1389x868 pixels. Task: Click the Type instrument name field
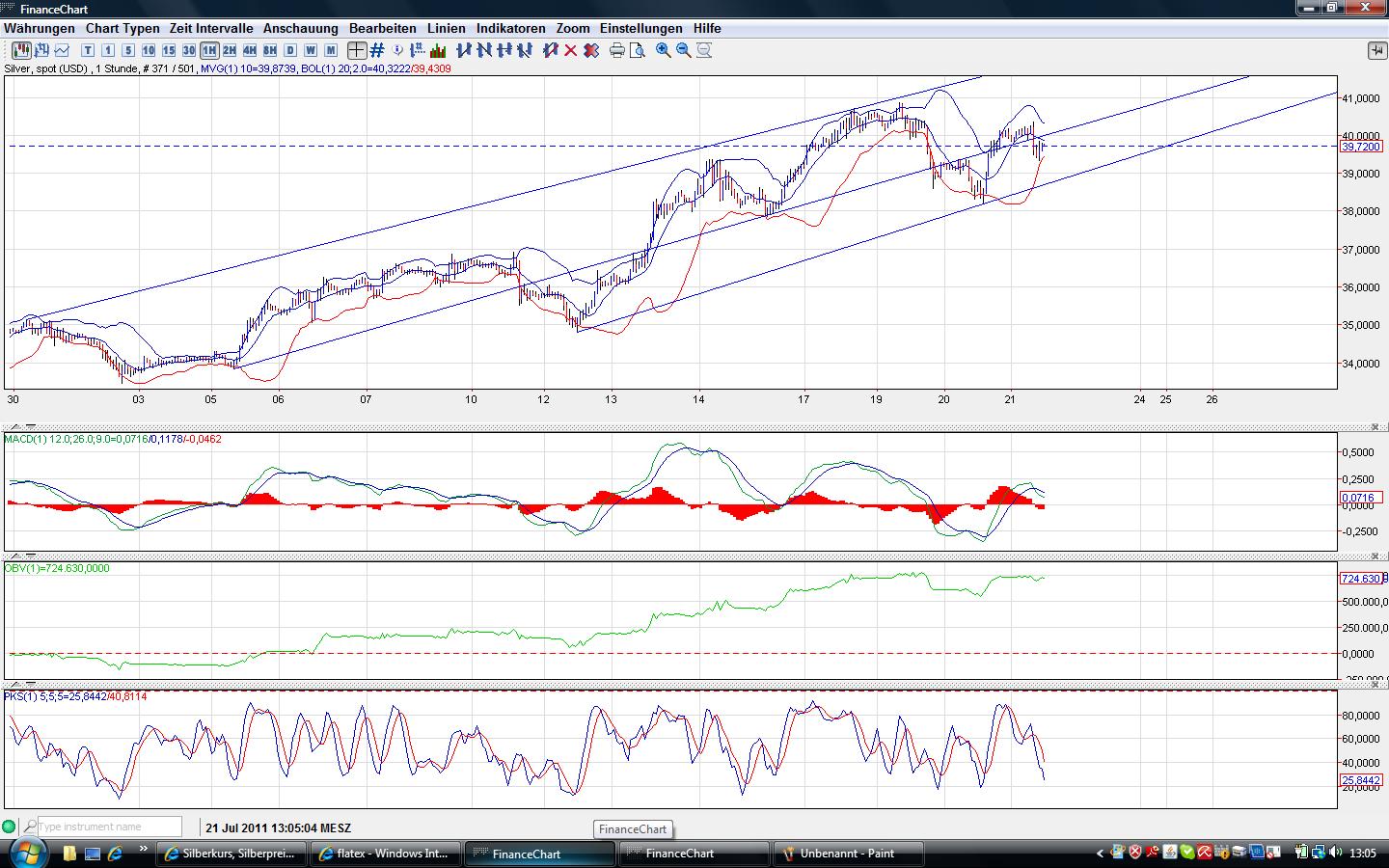click(109, 827)
